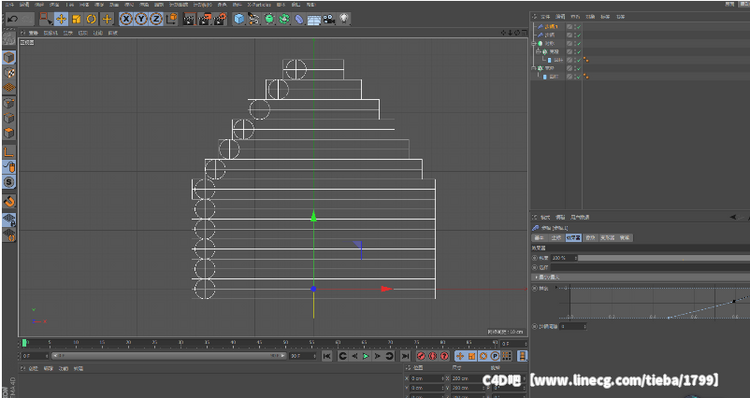
Task: Expand the min/max section triangle
Action: point(536,277)
